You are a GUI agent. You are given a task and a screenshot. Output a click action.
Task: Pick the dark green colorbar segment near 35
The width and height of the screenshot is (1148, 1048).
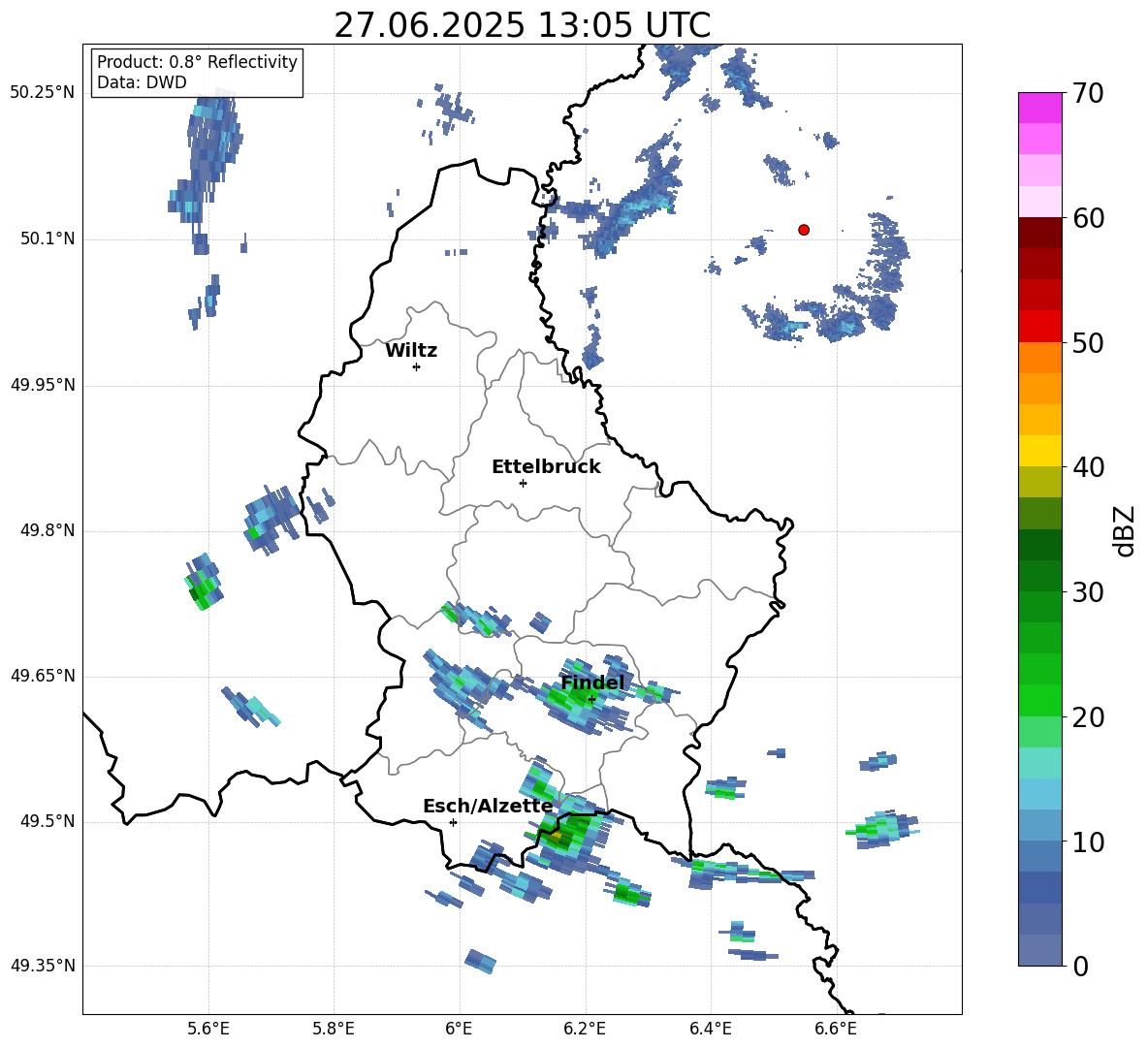tap(1039, 545)
